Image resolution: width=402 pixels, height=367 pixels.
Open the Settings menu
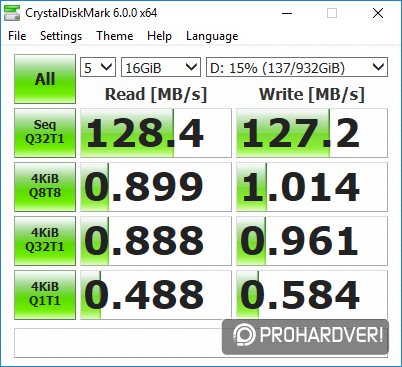[x=61, y=36]
